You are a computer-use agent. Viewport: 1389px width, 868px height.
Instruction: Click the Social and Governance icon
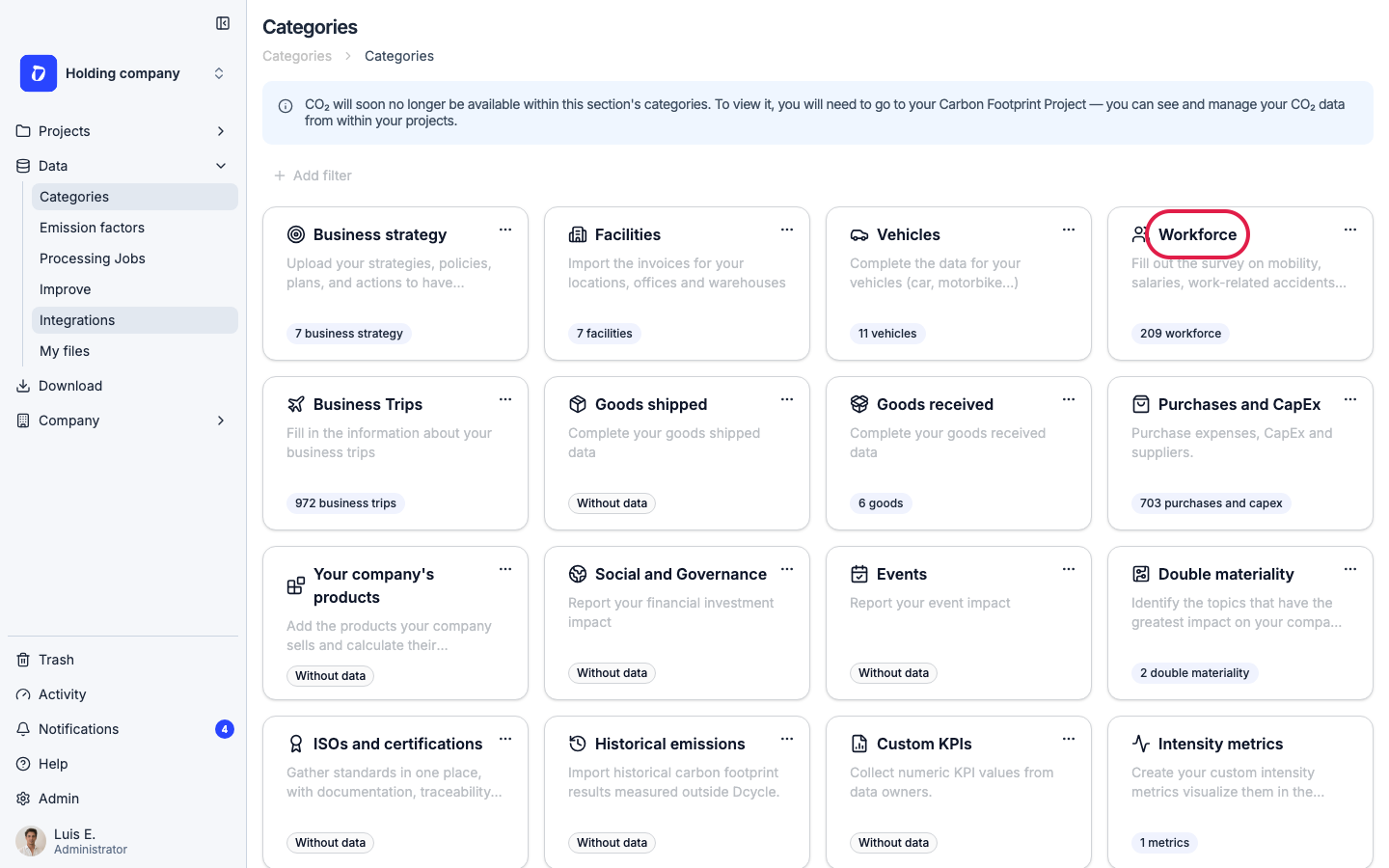click(578, 574)
